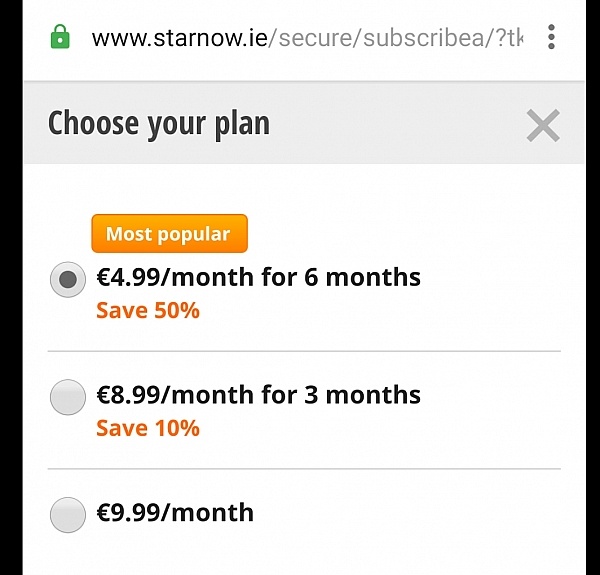
Task: Click the green padlock security icon
Action: pos(60,37)
